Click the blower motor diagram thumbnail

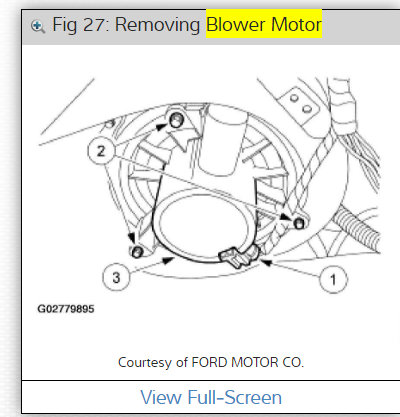210,187
